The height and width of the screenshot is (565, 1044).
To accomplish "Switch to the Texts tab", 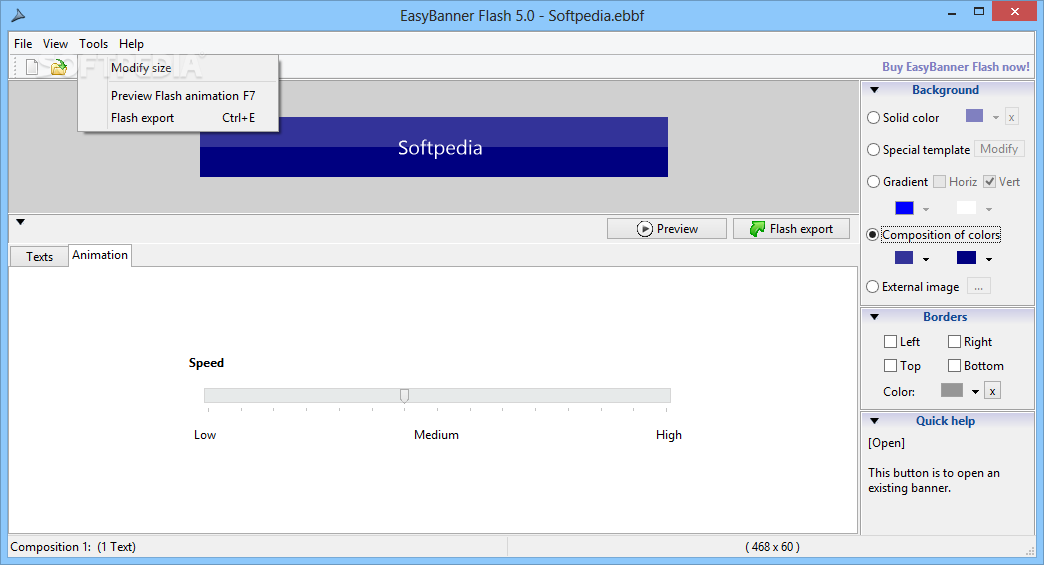I will (x=39, y=256).
